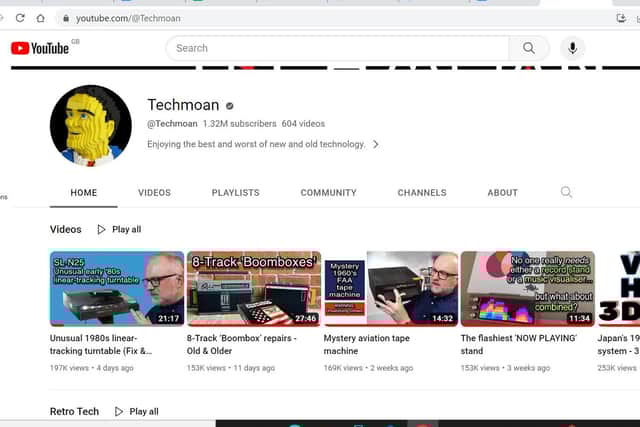Open title 'Mystery aviation tape machine'
This screenshot has height=427, width=640.
[367, 345]
